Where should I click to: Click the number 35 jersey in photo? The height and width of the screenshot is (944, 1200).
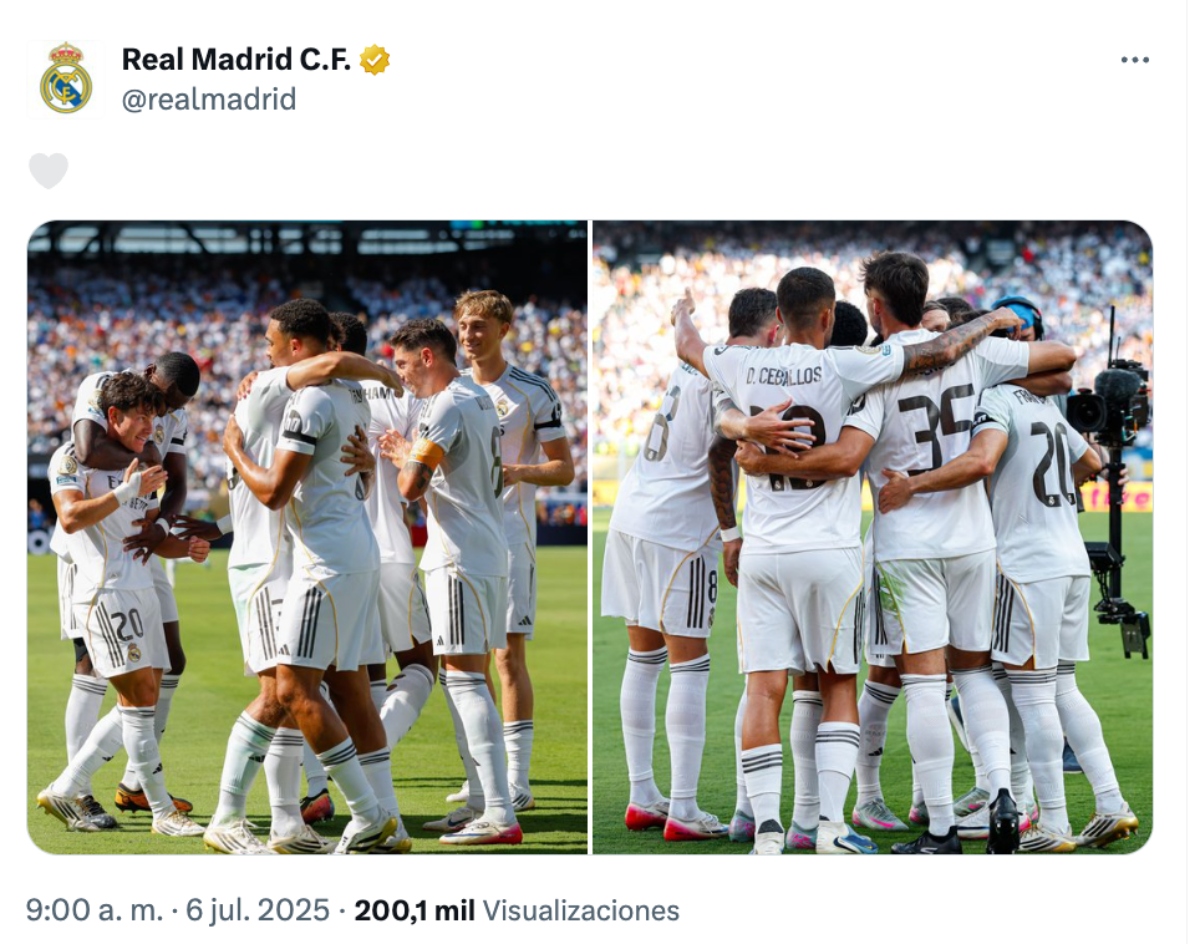click(x=936, y=440)
